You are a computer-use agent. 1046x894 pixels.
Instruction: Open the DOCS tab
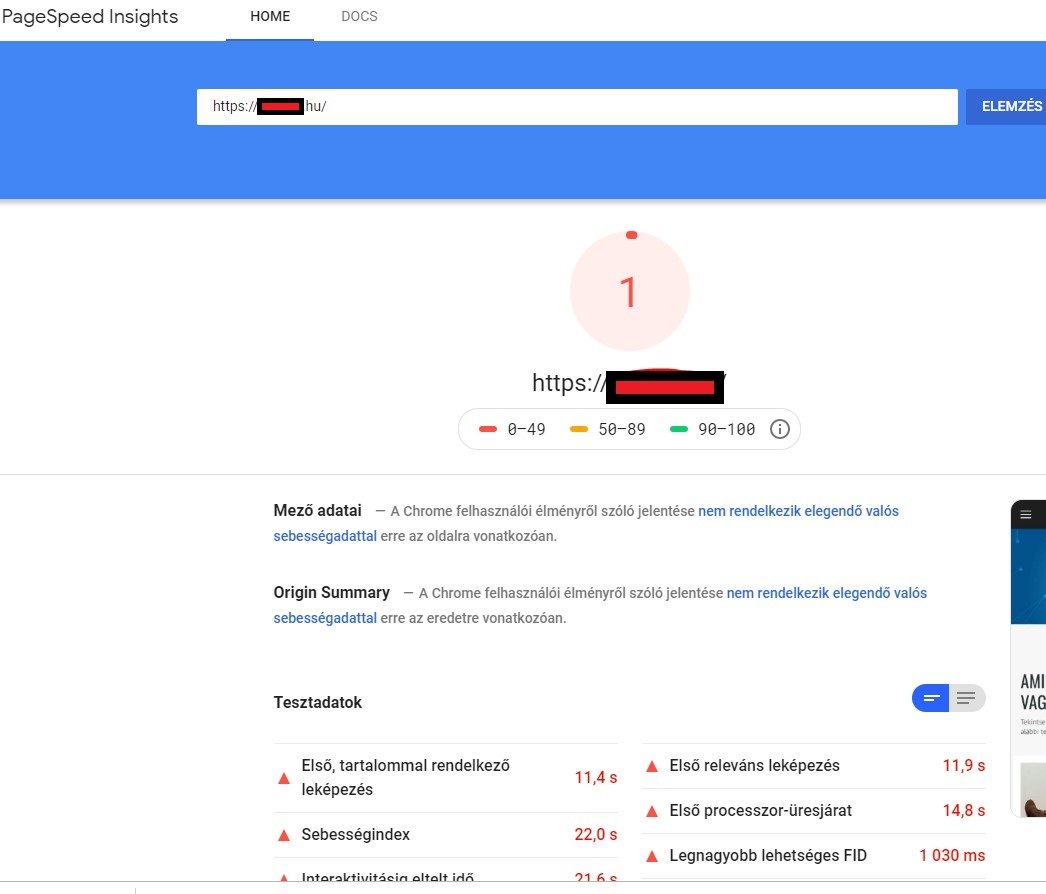pos(359,17)
